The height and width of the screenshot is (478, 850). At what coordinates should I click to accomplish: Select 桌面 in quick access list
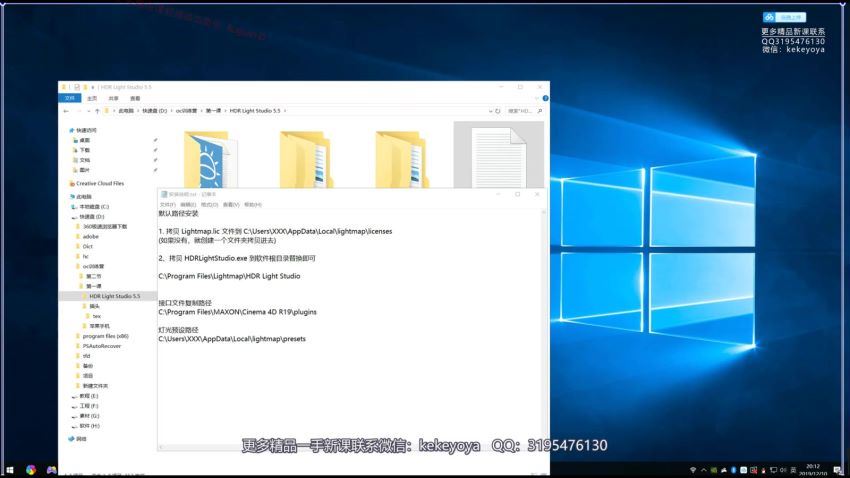click(x=85, y=140)
